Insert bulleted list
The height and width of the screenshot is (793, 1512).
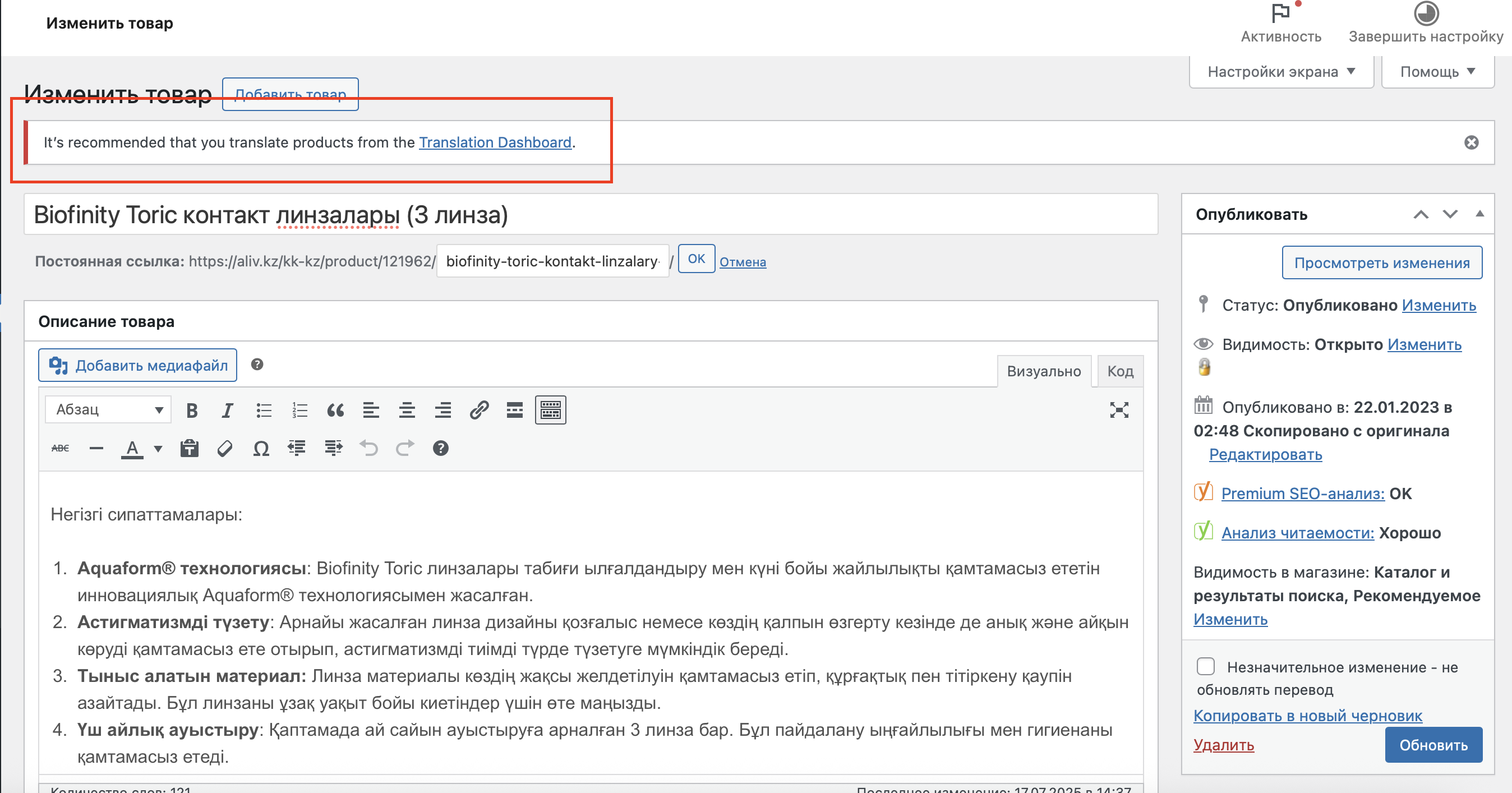[x=264, y=410]
